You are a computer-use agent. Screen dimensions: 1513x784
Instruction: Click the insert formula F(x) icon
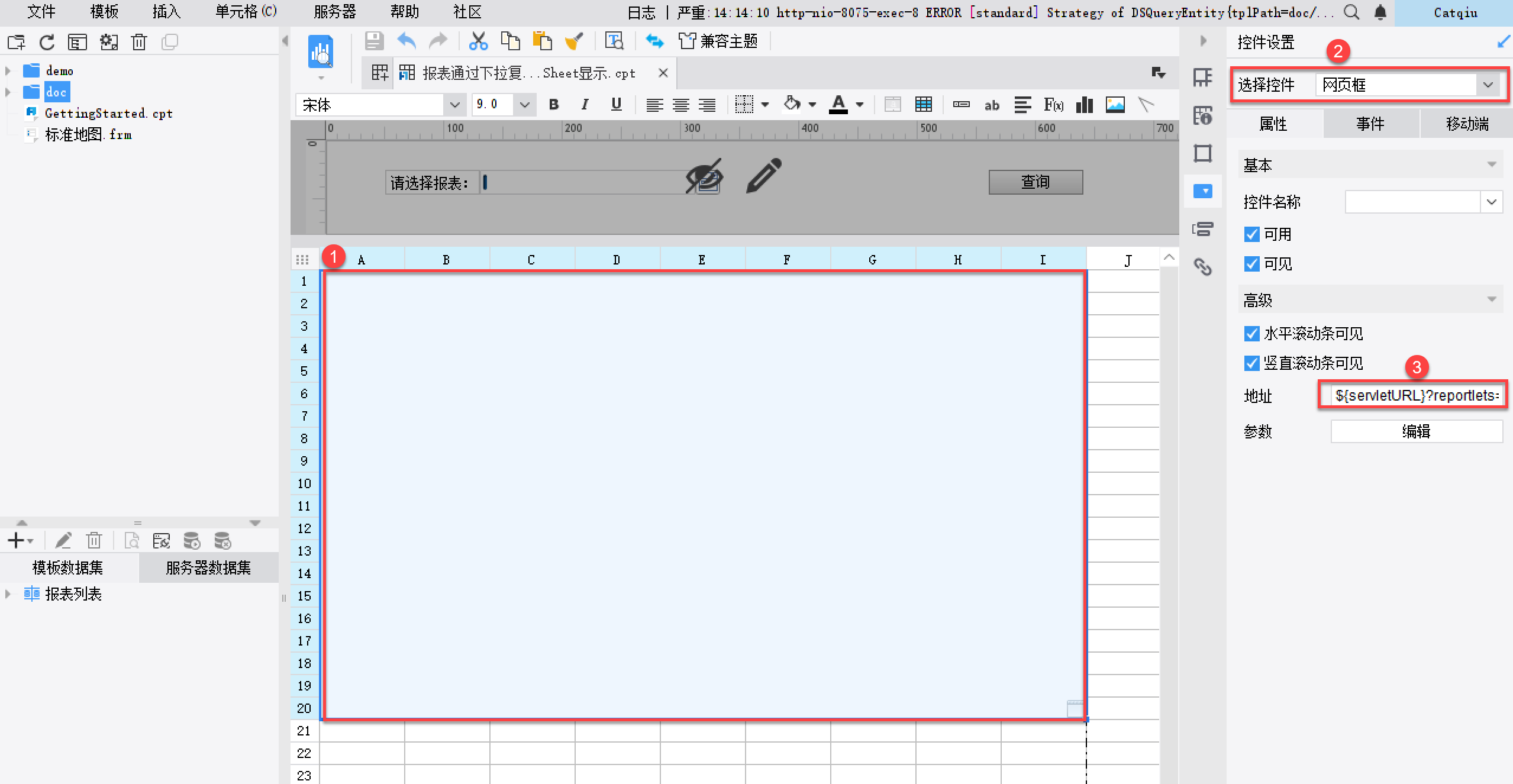[1053, 105]
